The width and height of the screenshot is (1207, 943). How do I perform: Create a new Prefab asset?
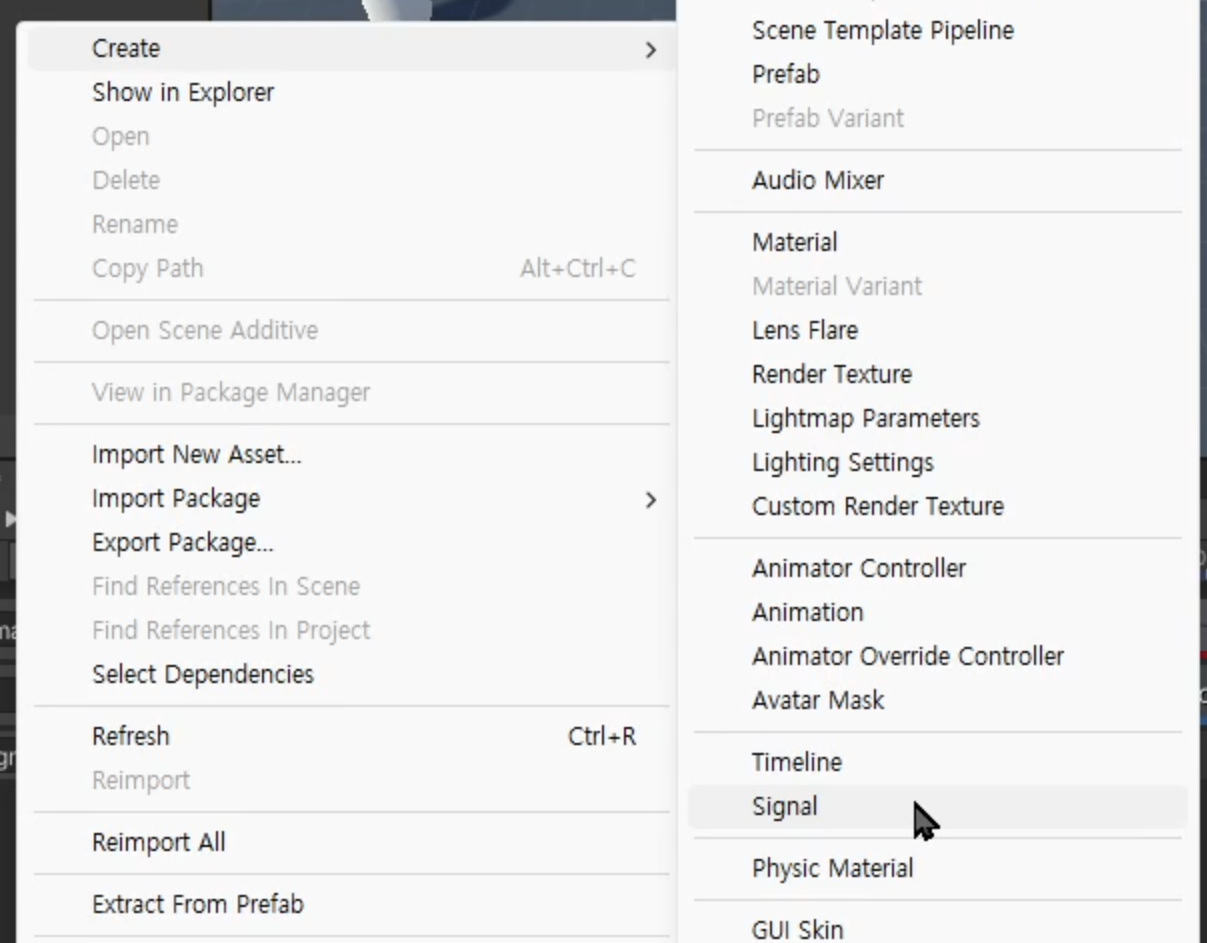(786, 75)
